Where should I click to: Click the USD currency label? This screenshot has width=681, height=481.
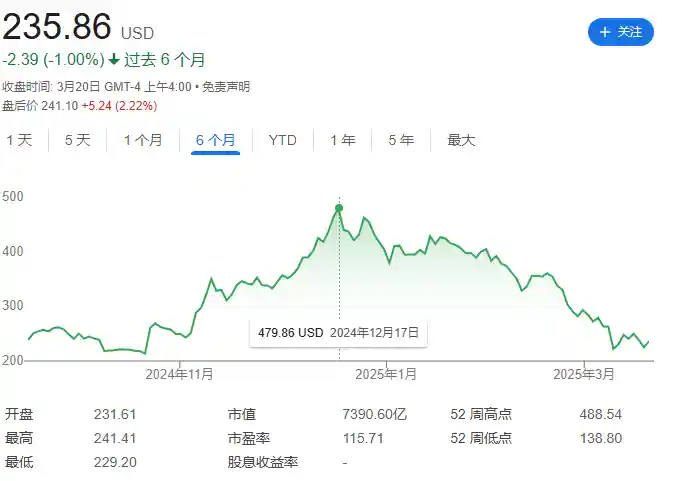point(137,33)
